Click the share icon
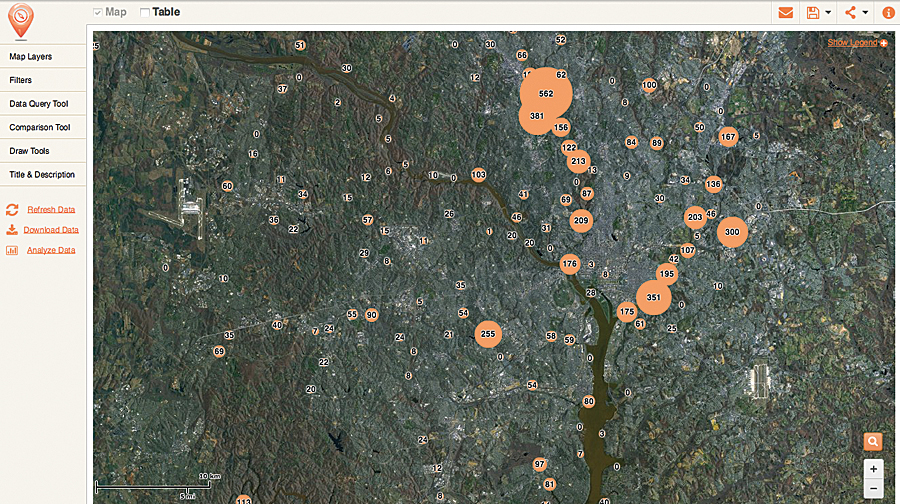 851,13
